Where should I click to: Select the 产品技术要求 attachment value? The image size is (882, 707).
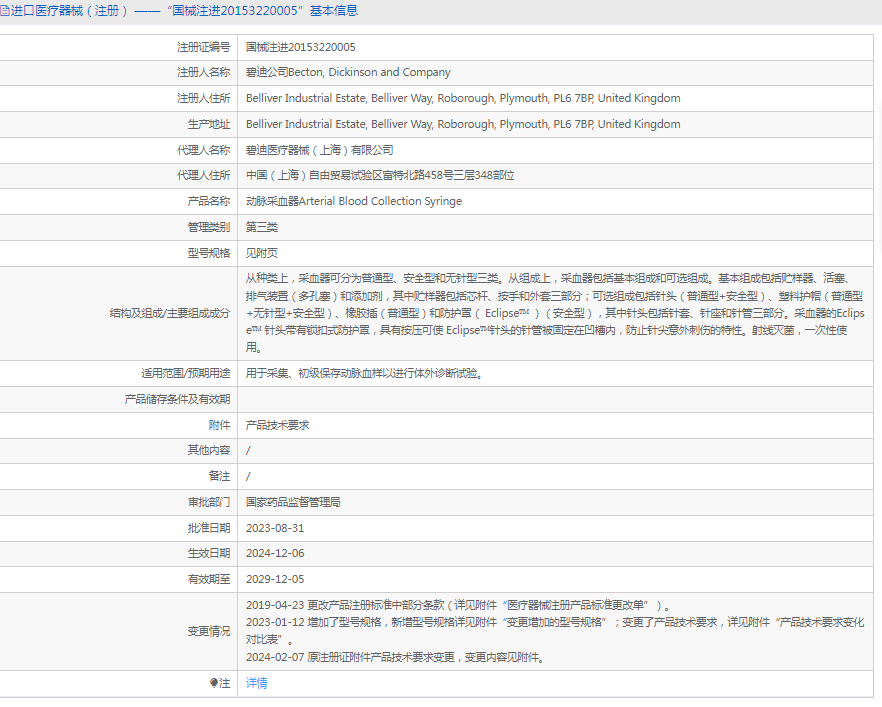pos(277,425)
